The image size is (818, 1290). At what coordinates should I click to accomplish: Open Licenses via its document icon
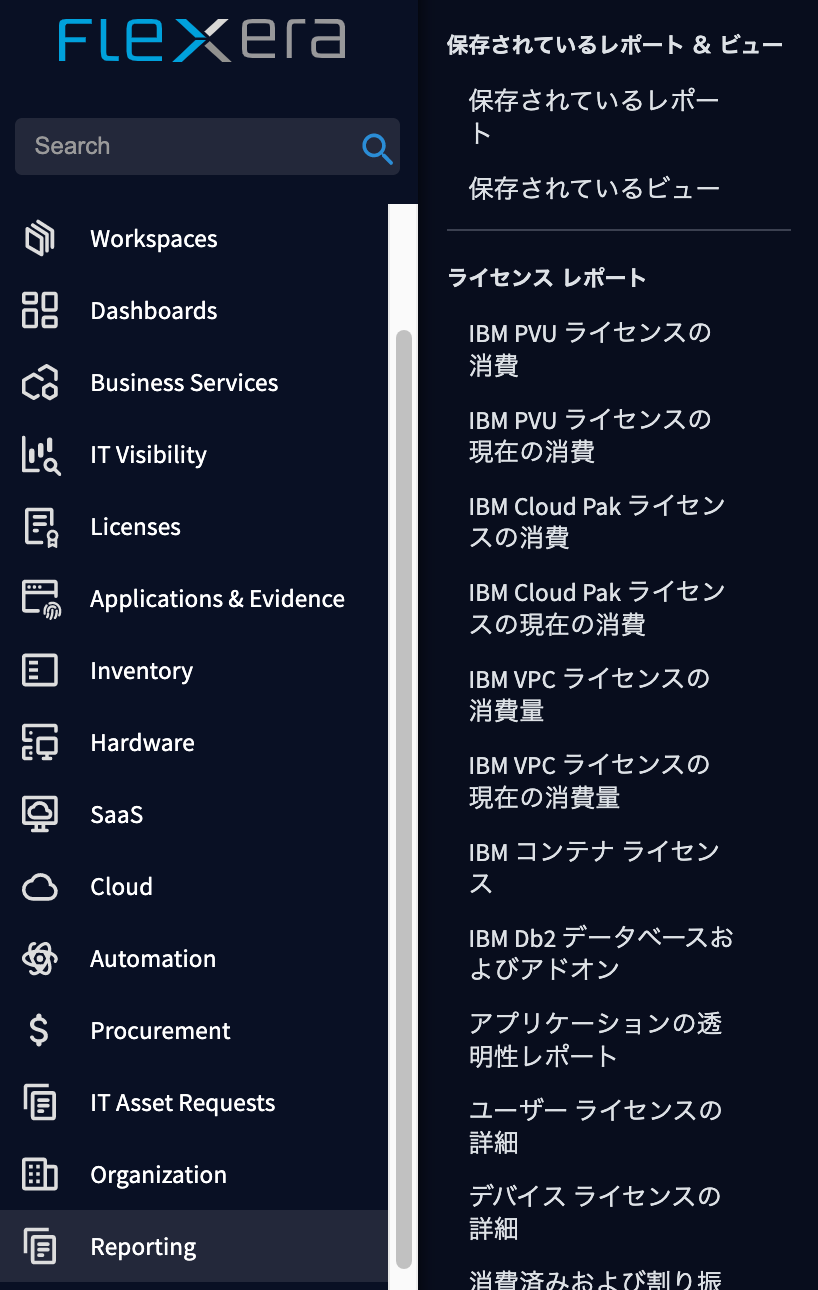[x=40, y=526]
